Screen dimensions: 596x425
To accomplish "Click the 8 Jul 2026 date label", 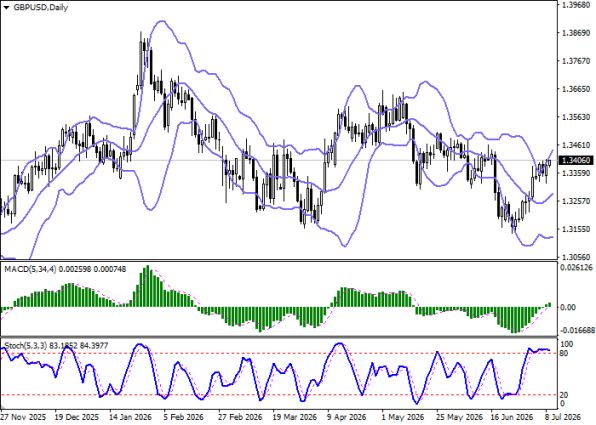I will pyautogui.click(x=563, y=417).
